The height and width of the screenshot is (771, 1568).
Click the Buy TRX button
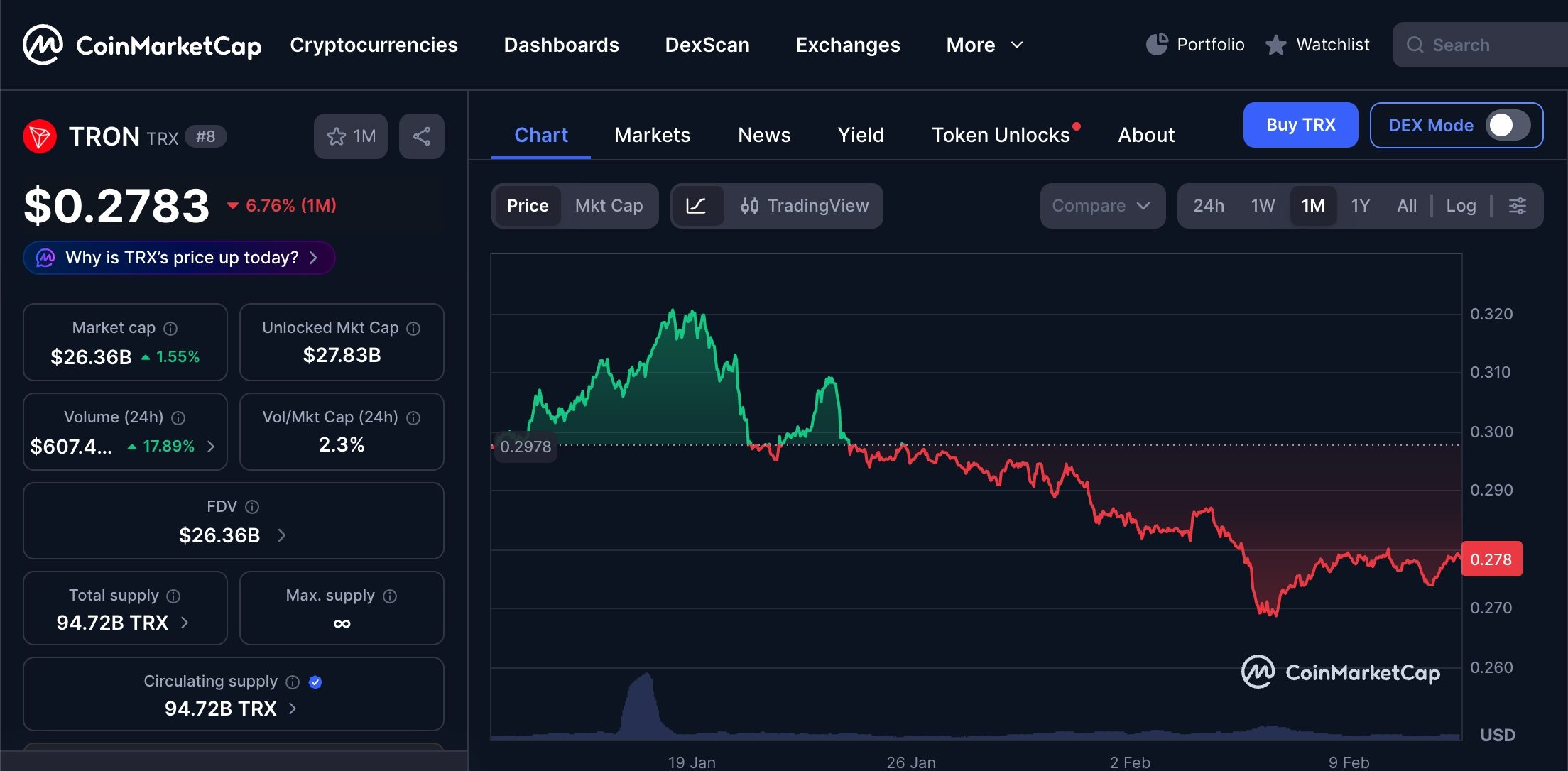pyautogui.click(x=1300, y=125)
